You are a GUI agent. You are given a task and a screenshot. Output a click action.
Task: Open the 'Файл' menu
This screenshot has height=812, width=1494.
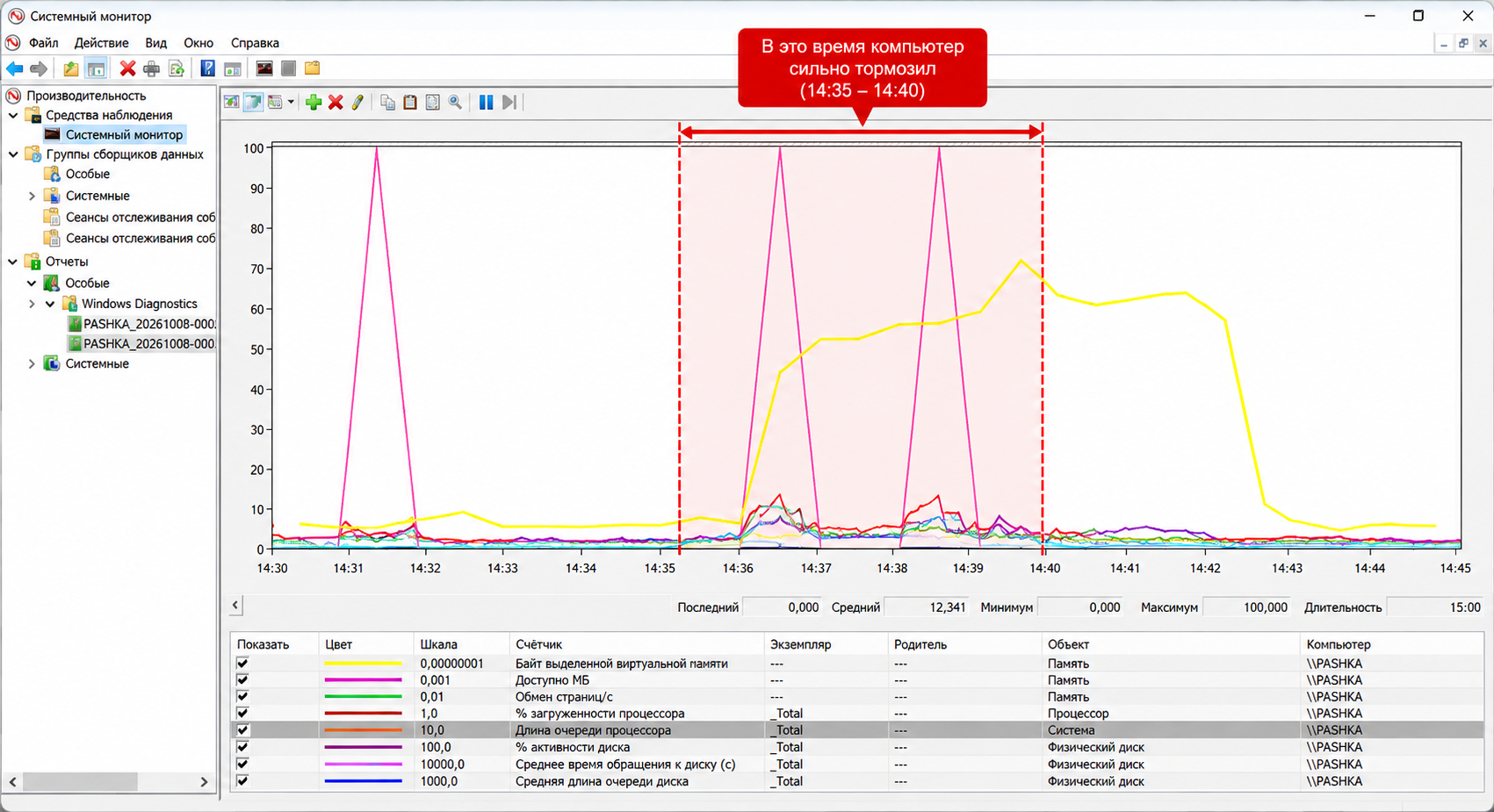pos(44,42)
